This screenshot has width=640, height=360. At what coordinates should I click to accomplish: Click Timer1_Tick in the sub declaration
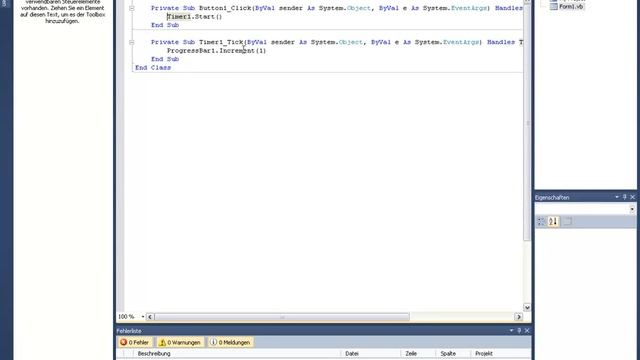pyautogui.click(x=221, y=42)
